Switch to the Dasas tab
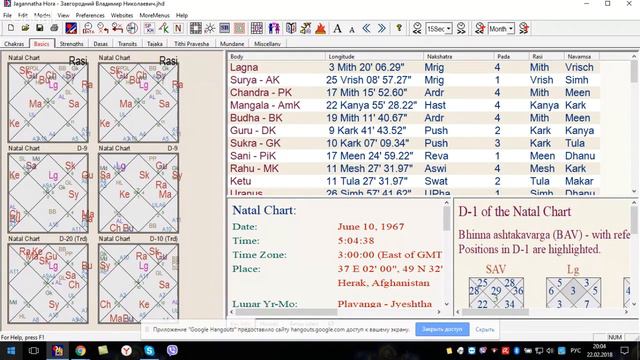This screenshot has width=640, height=360. 100,44
